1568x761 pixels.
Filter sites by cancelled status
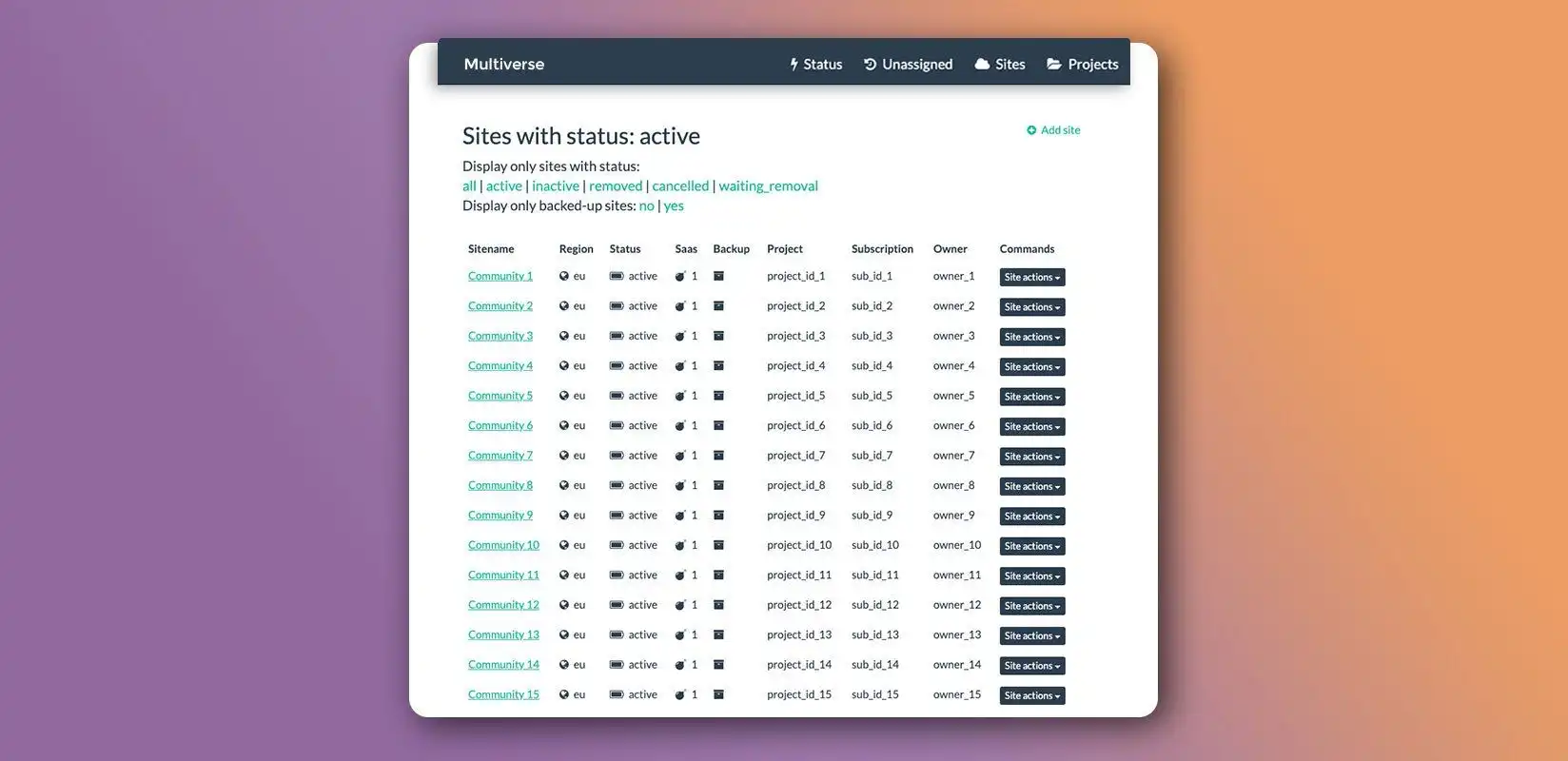[x=680, y=186]
